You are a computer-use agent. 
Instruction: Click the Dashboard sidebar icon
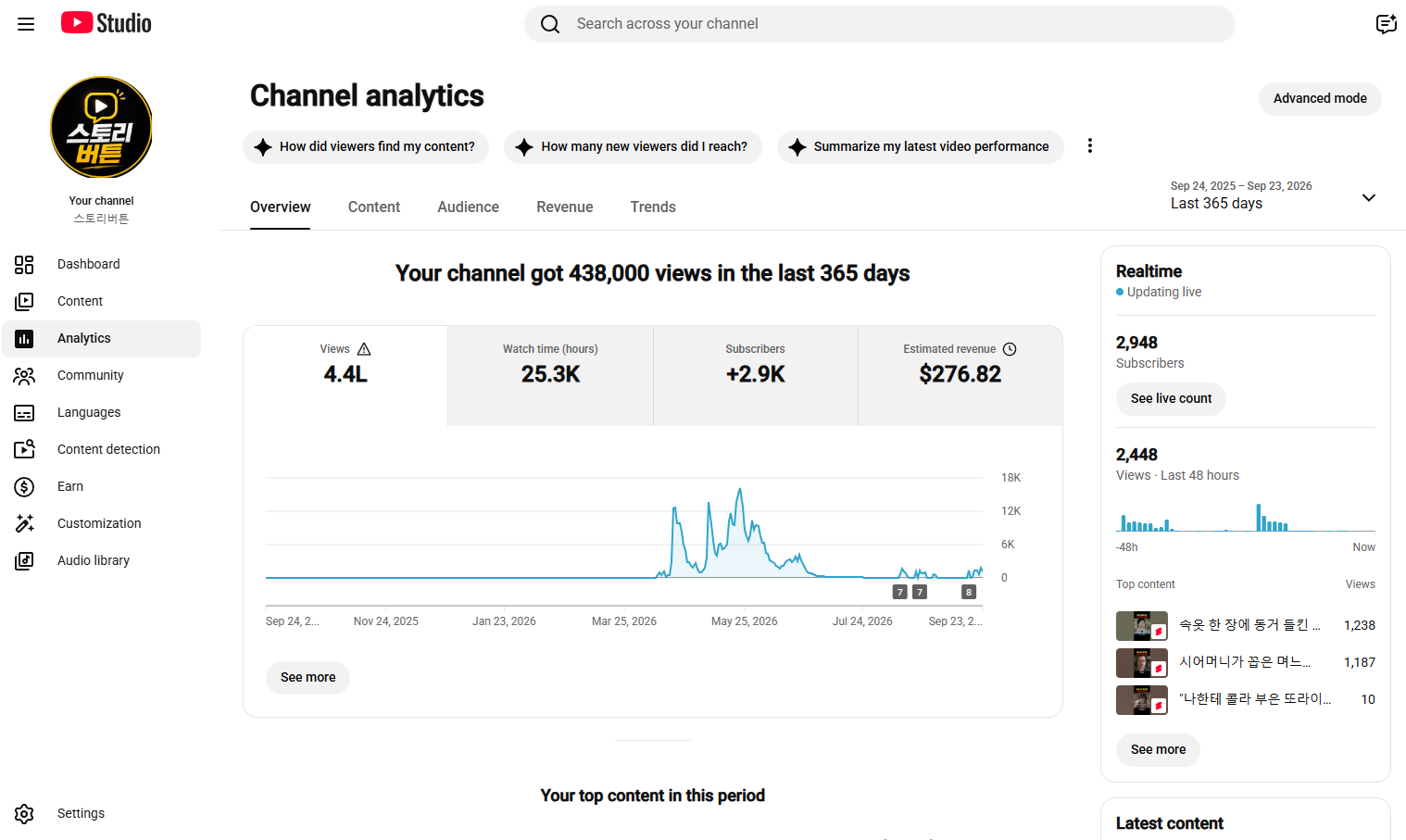[x=24, y=265]
